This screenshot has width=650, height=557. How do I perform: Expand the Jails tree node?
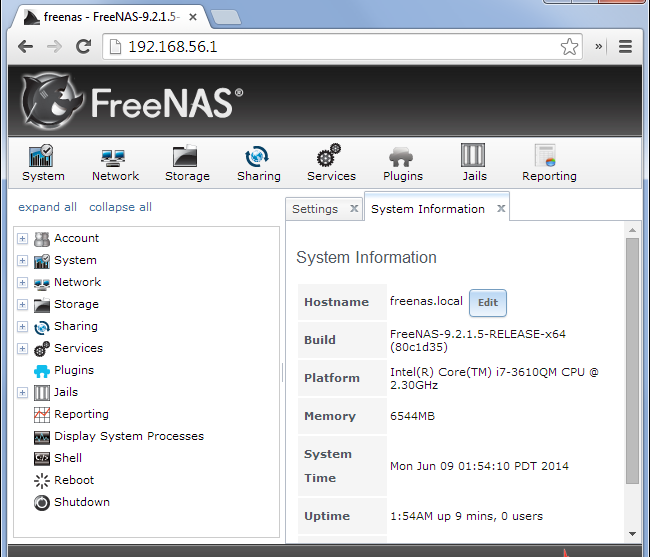[x=22, y=392]
